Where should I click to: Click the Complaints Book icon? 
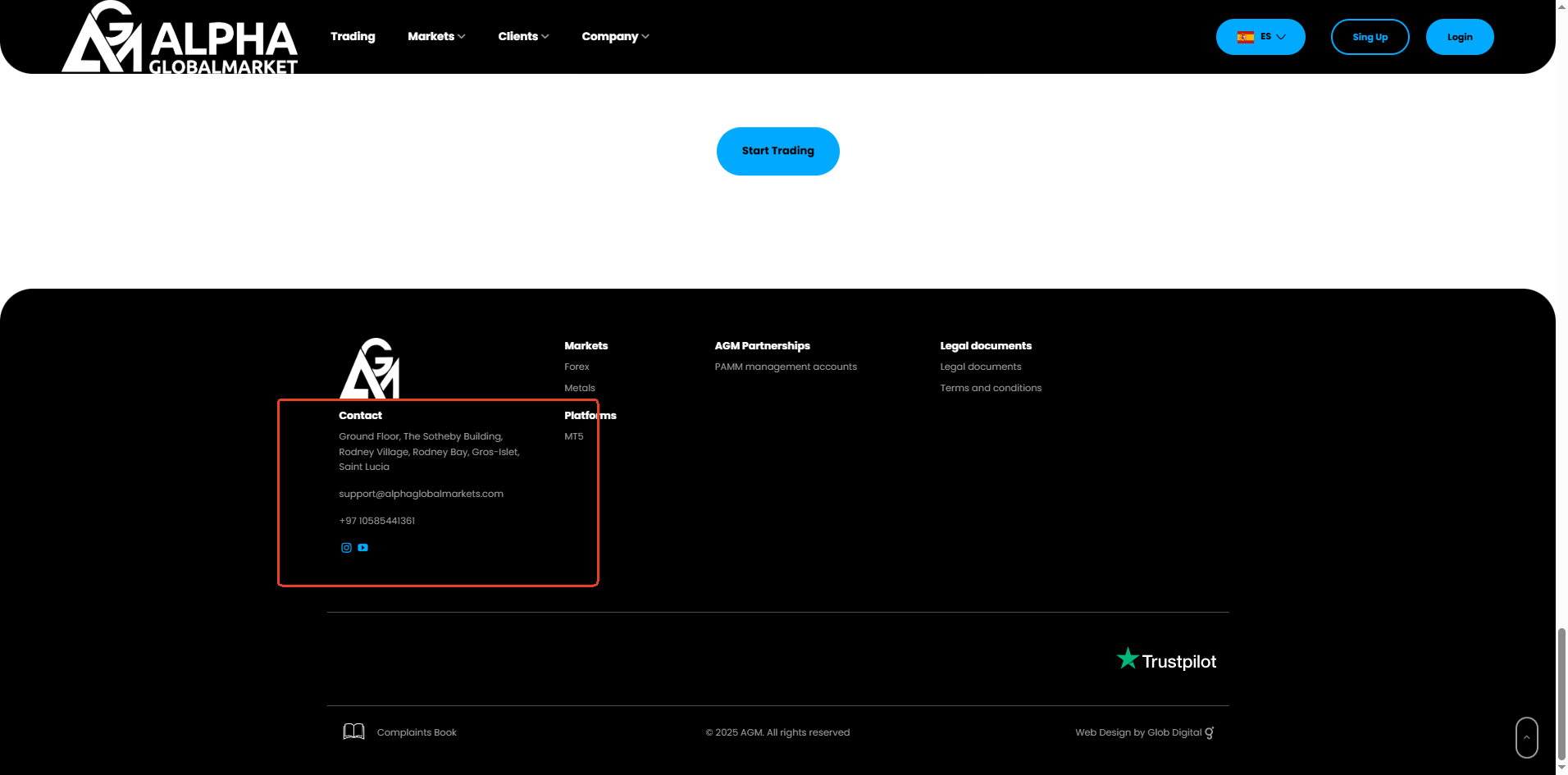353,732
